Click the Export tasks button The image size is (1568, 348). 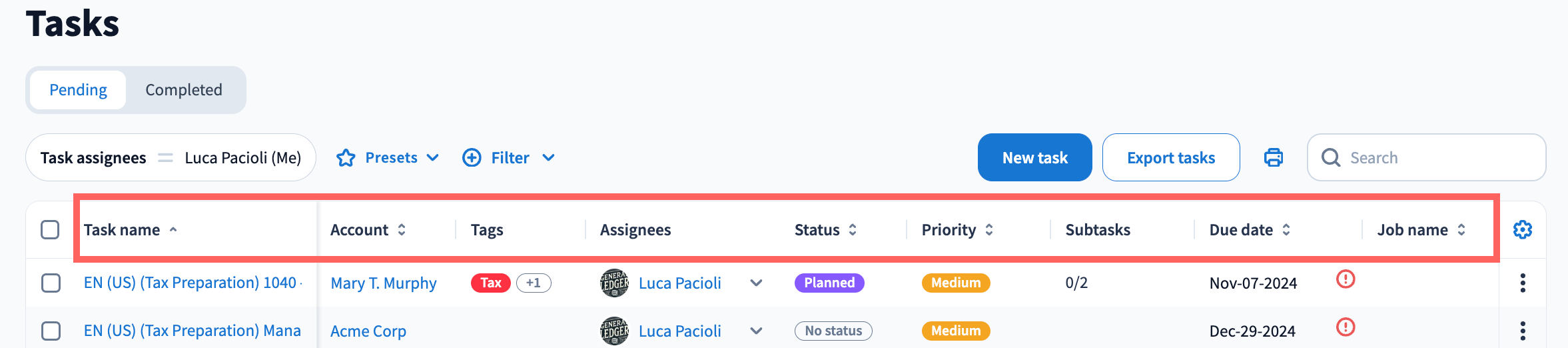point(1170,158)
